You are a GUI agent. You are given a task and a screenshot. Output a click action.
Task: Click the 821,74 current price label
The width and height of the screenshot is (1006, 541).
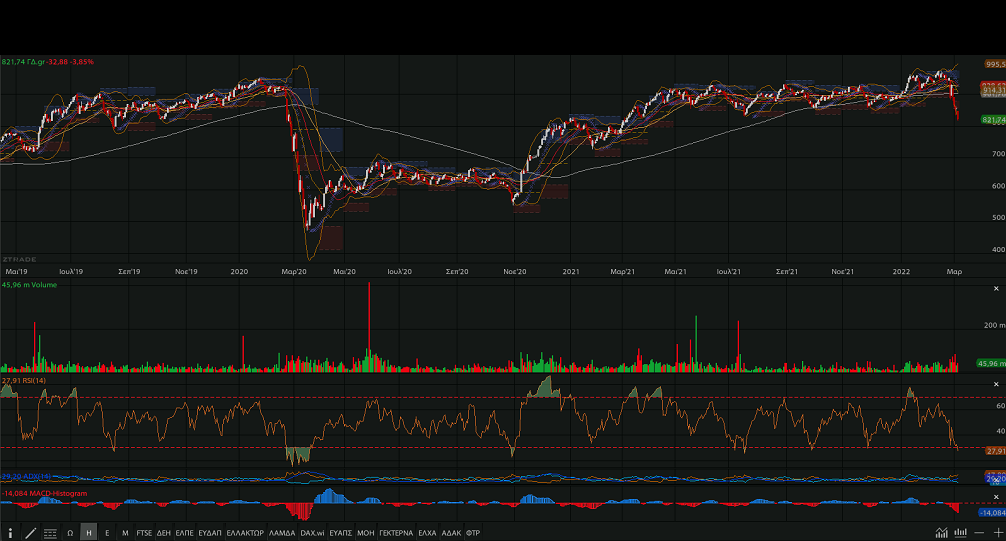coord(993,120)
